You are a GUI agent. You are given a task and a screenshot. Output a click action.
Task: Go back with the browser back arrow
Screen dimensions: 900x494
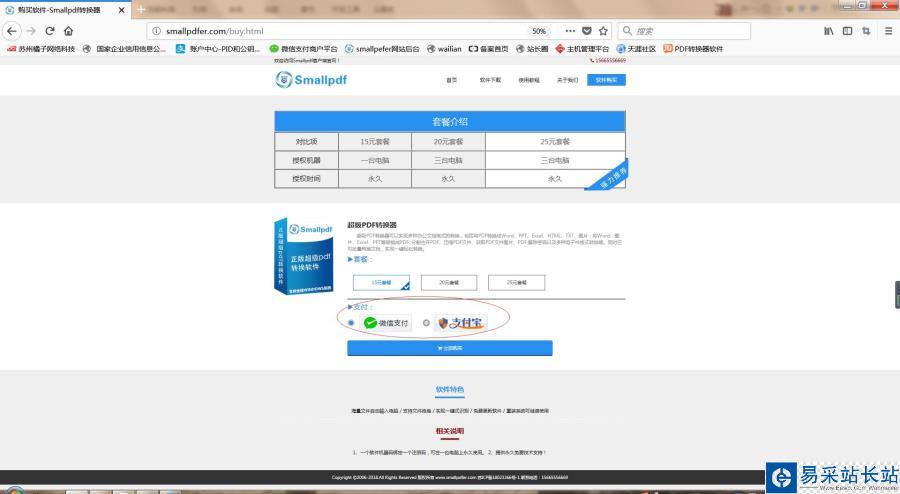12,31
